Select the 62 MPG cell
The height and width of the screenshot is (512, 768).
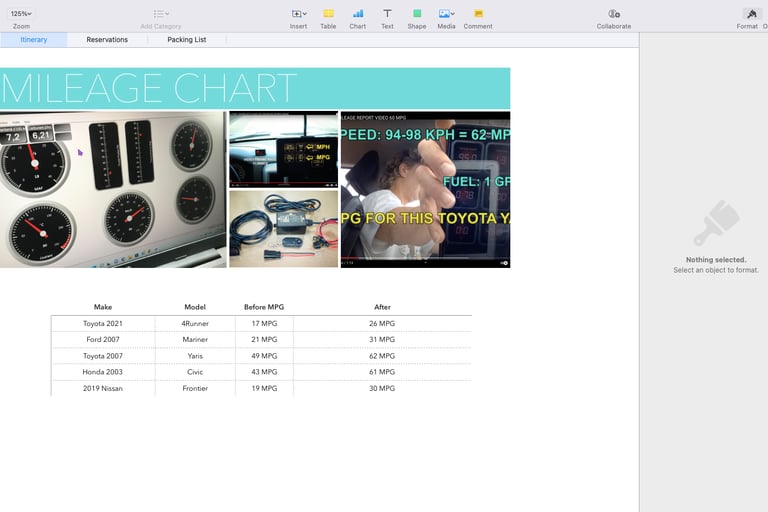(383, 356)
